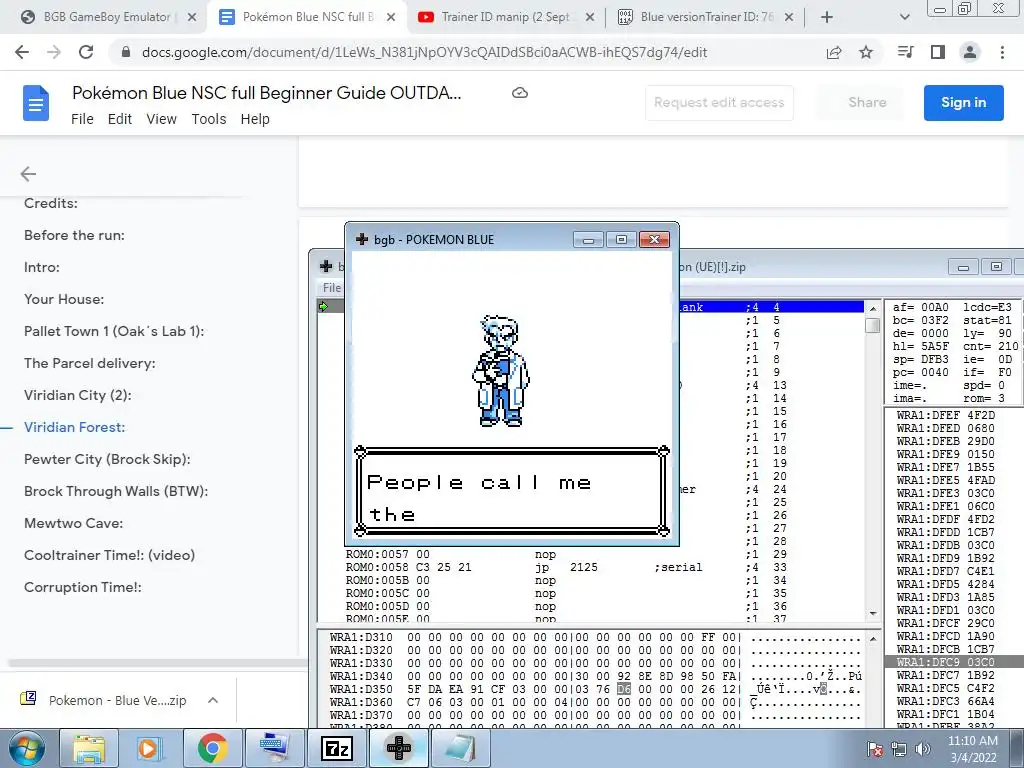This screenshot has width=1024, height=768.
Task: Click the volume speaker tray icon
Action: [x=922, y=748]
